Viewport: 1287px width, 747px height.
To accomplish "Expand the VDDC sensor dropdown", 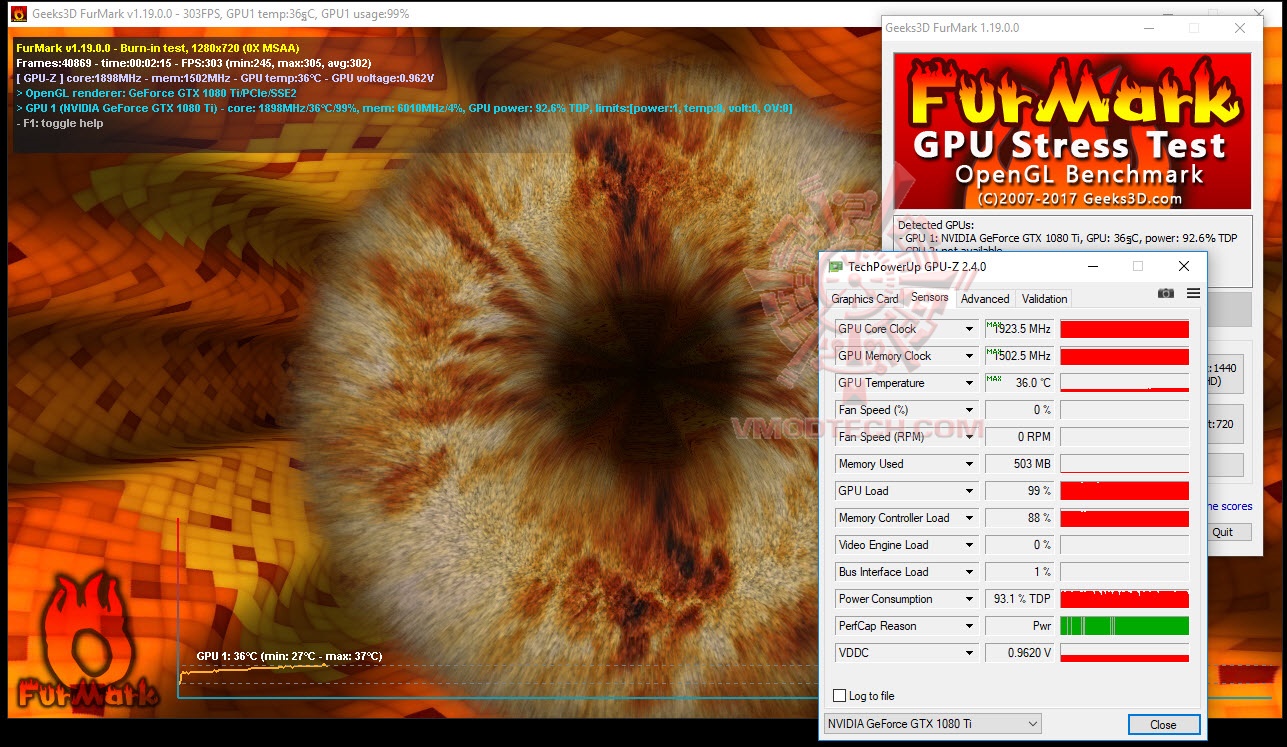I will tap(969, 653).
